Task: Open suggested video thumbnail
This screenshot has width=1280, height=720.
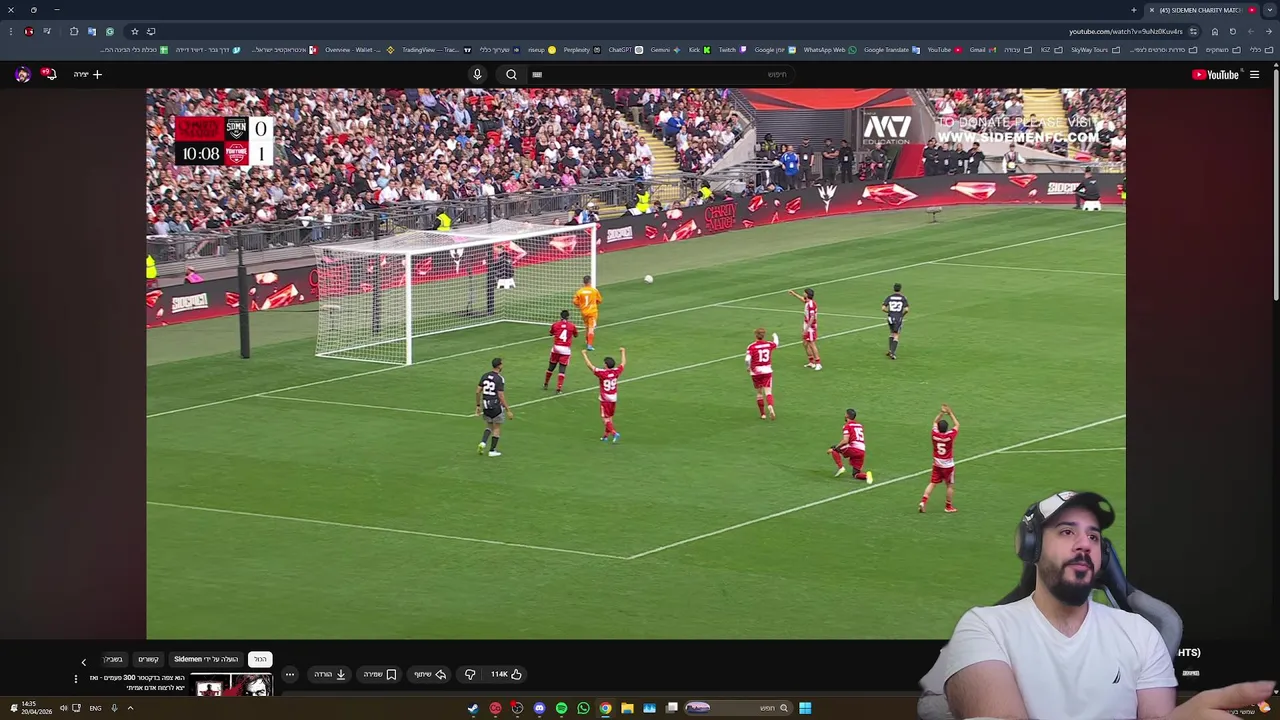Action: [x=231, y=685]
